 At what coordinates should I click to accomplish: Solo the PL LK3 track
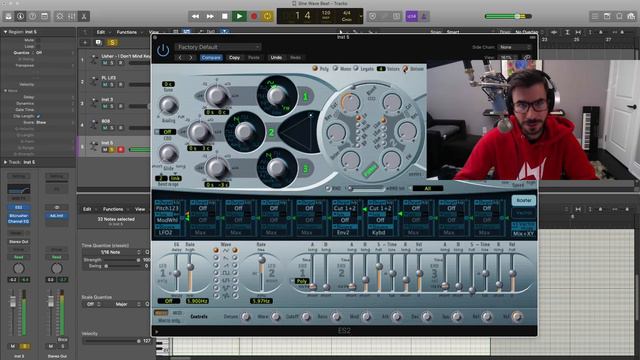coord(112,84)
